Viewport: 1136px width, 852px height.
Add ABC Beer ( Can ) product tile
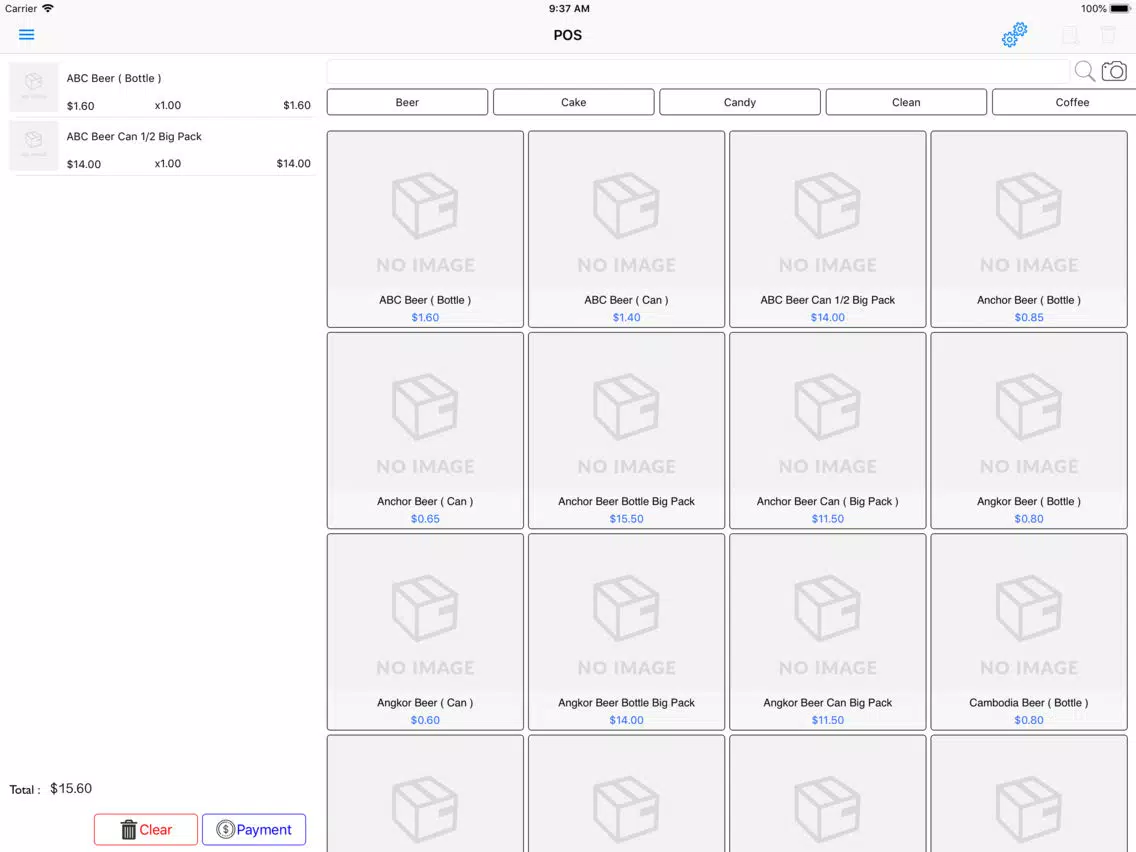(627, 229)
